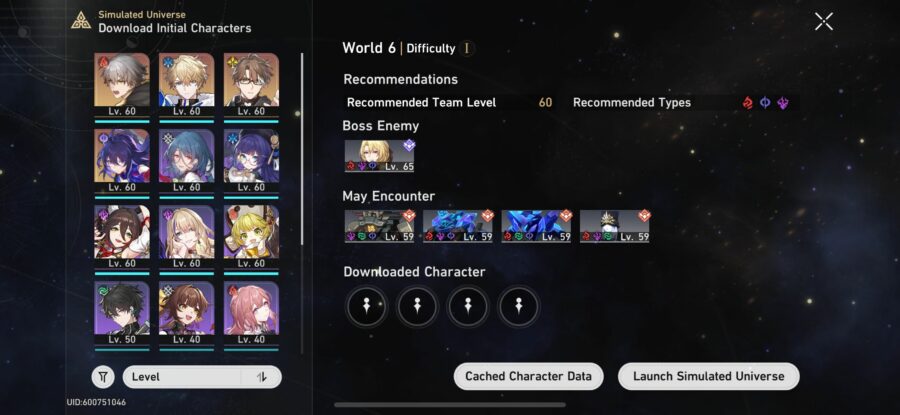Image resolution: width=900 pixels, height=415 pixels.
Task: Launch Simulated Universe
Action: click(x=708, y=377)
